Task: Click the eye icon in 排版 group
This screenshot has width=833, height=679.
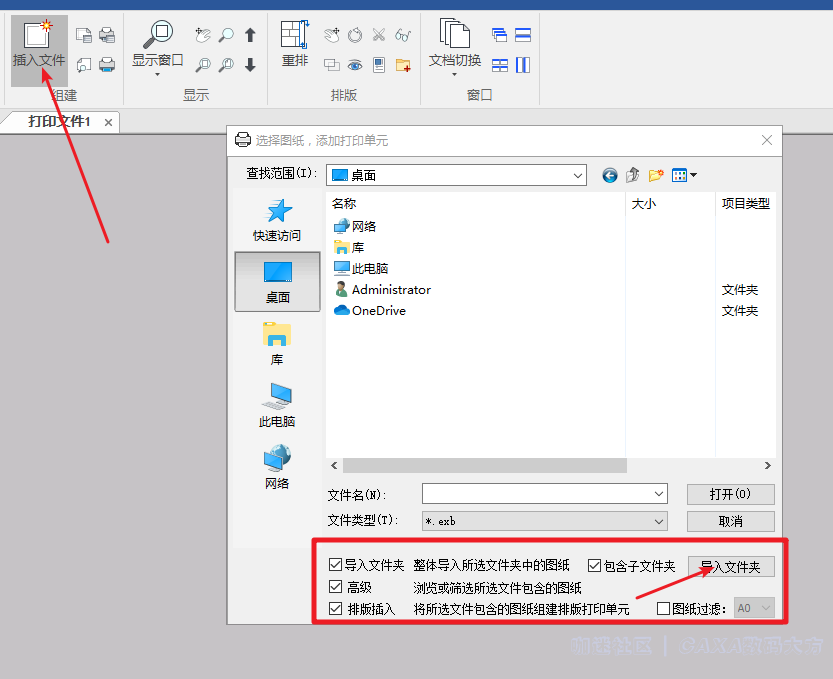Action: (355, 65)
